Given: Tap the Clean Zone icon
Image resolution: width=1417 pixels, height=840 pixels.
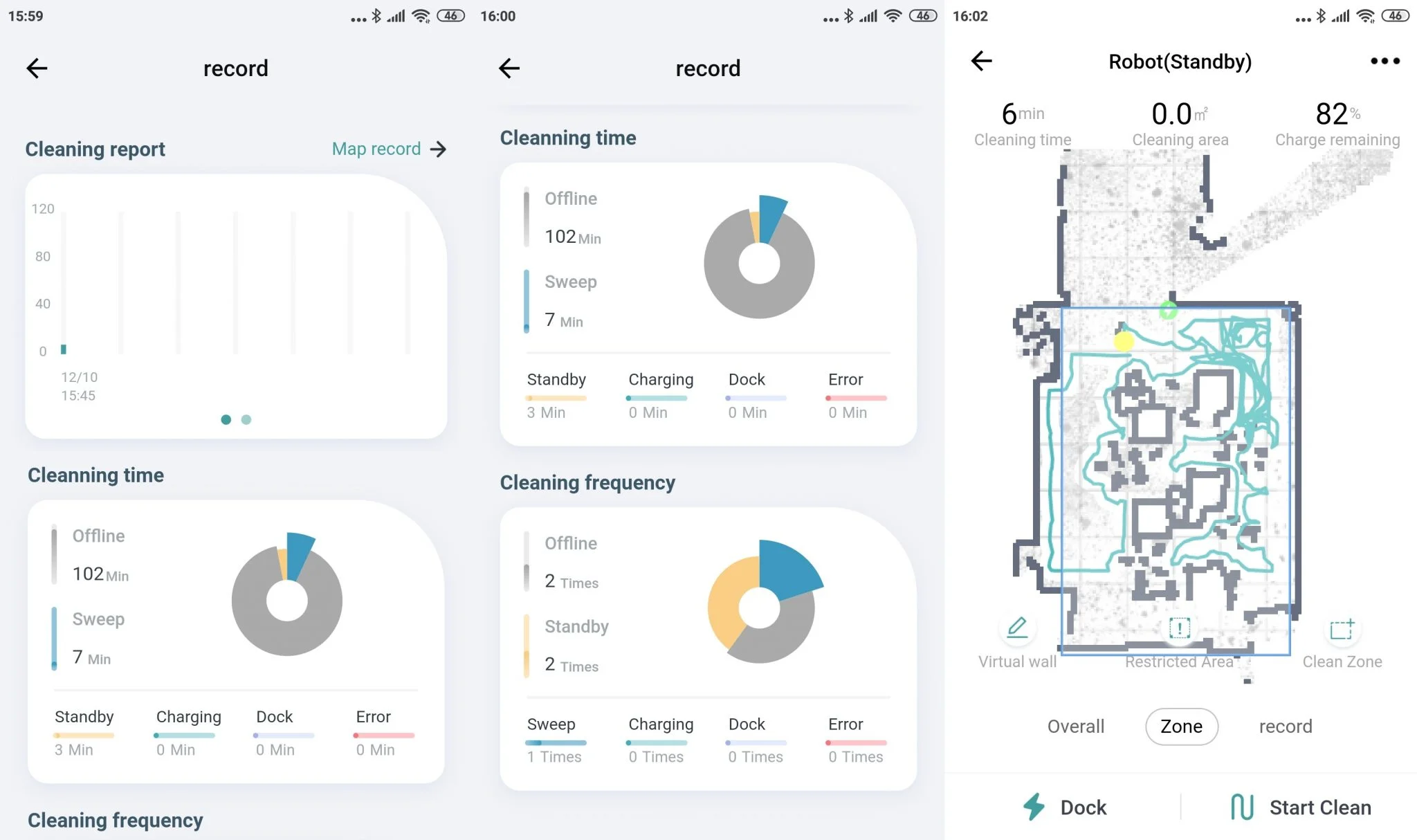Looking at the screenshot, I should (1342, 629).
